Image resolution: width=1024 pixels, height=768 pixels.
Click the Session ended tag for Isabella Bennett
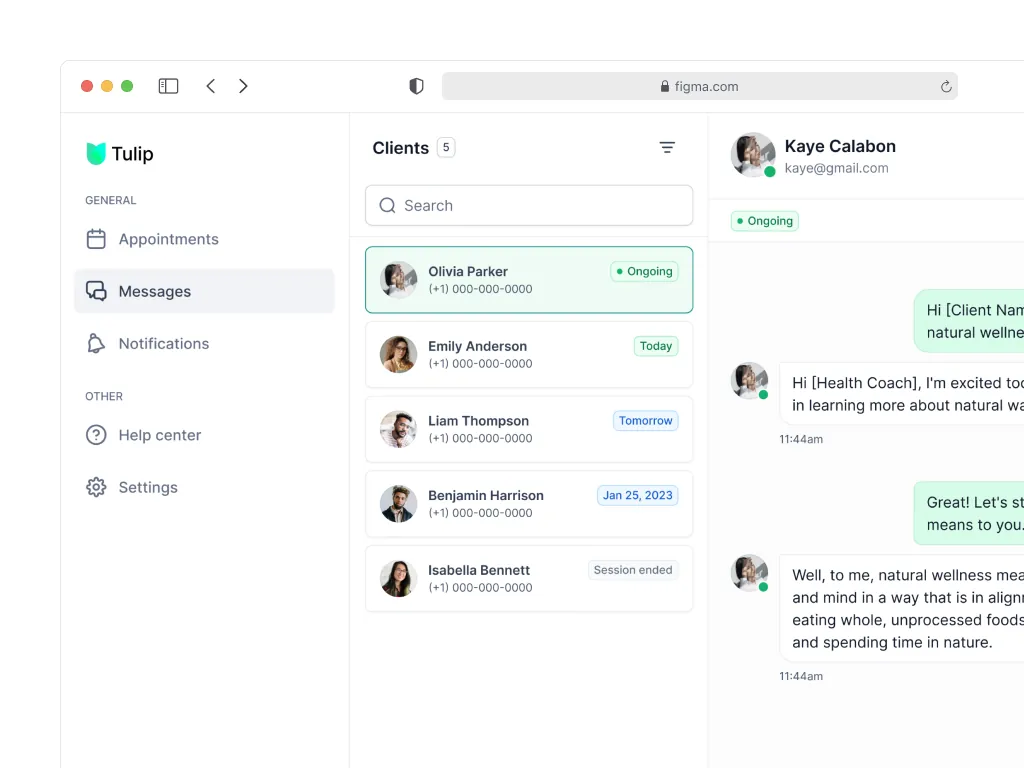[632, 570]
